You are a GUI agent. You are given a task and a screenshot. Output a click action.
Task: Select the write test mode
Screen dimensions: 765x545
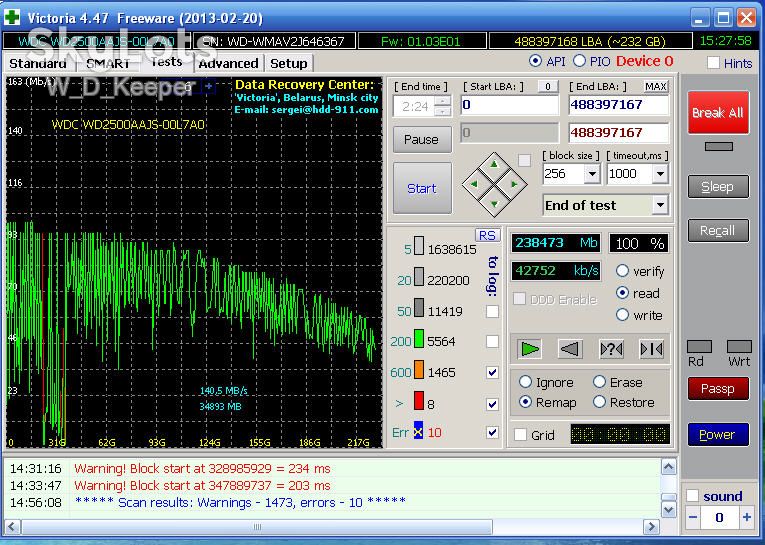[x=623, y=315]
